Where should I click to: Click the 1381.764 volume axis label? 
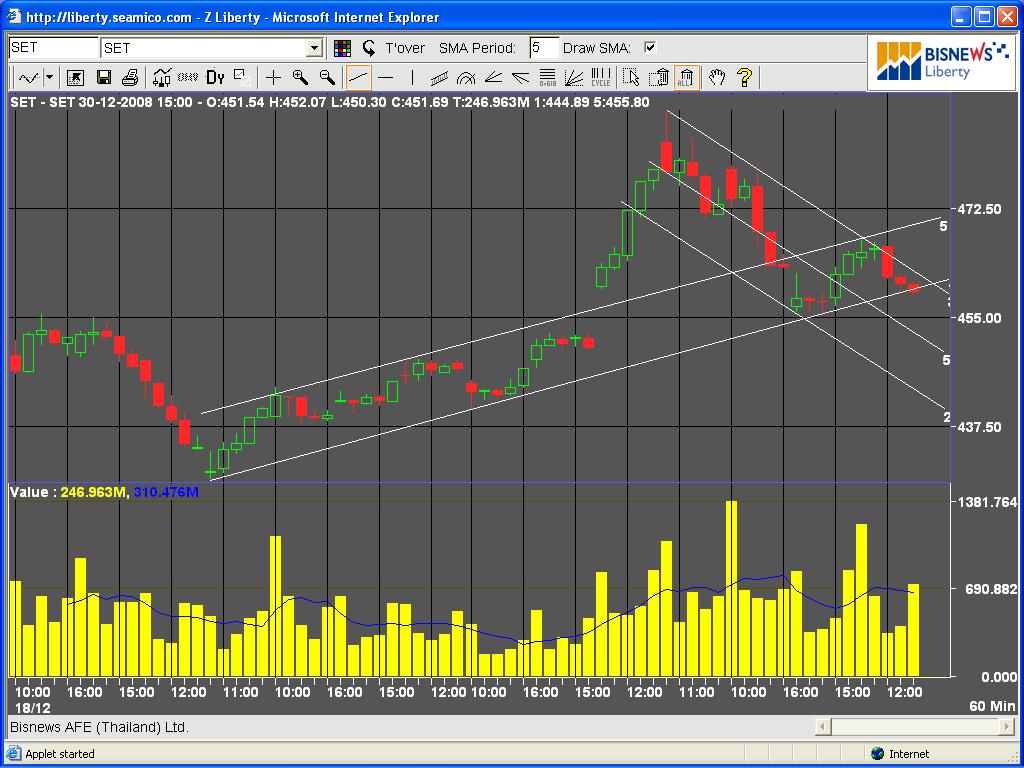coord(987,502)
